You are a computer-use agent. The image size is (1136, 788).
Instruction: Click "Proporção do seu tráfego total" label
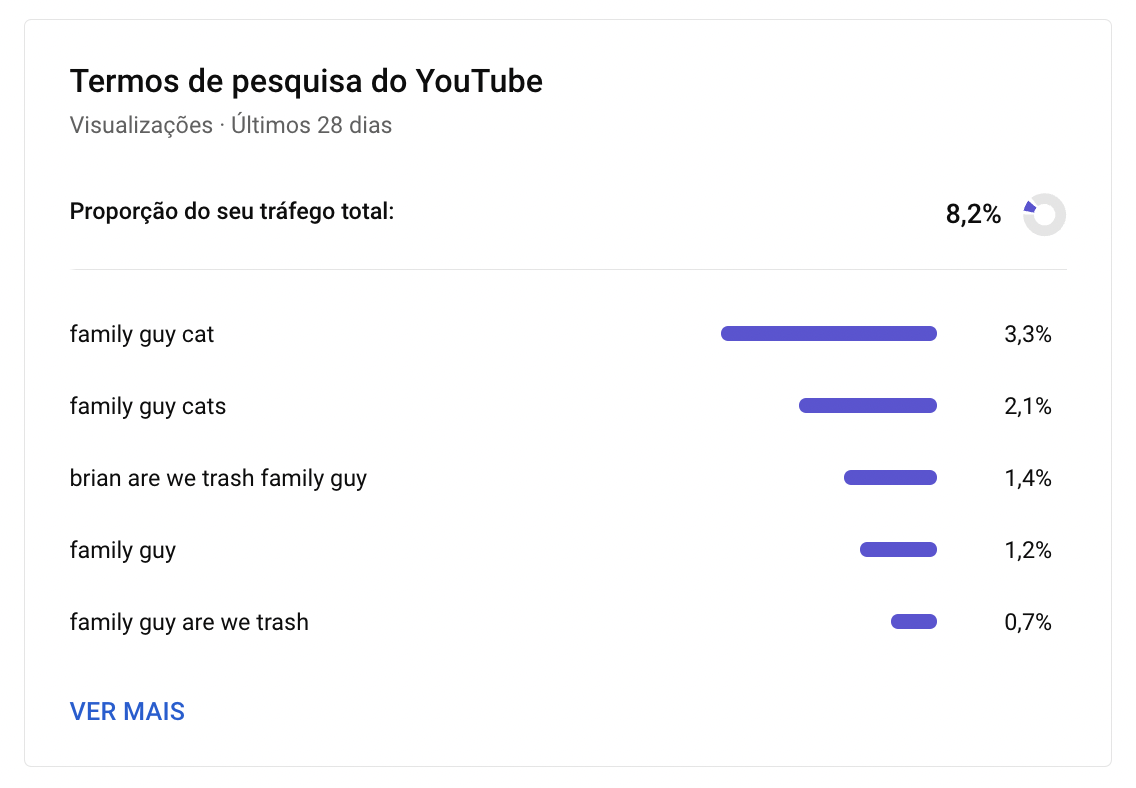232,212
